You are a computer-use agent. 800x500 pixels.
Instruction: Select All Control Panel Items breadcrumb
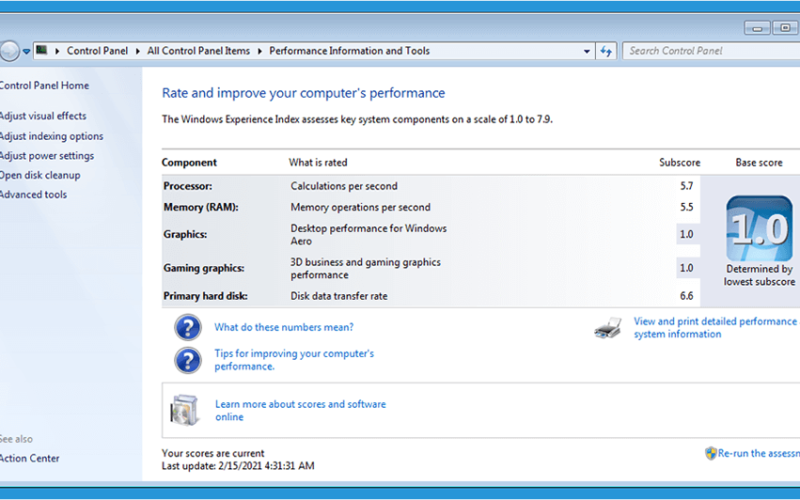point(198,51)
